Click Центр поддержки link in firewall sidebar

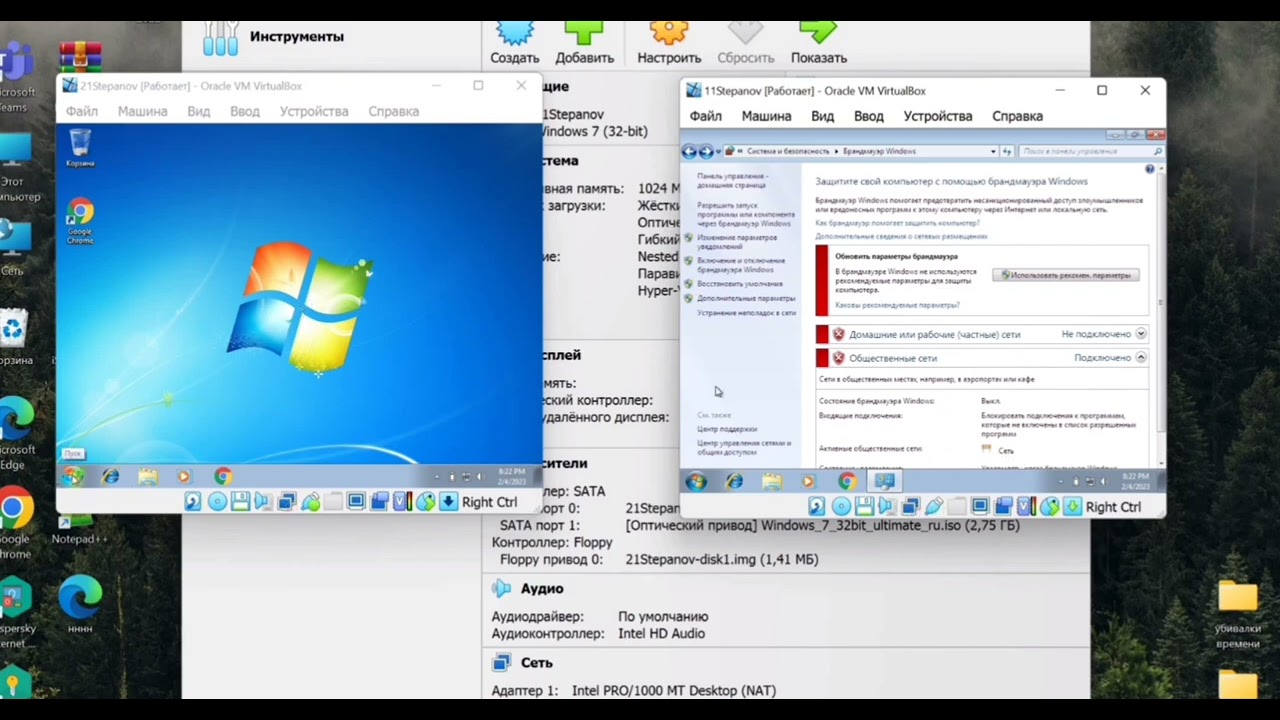pos(727,429)
